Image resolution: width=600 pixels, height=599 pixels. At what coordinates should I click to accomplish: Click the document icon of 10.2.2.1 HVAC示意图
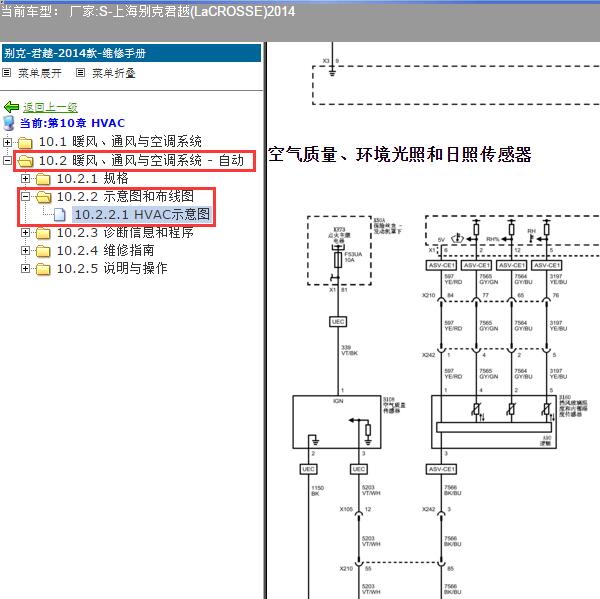tap(60, 215)
